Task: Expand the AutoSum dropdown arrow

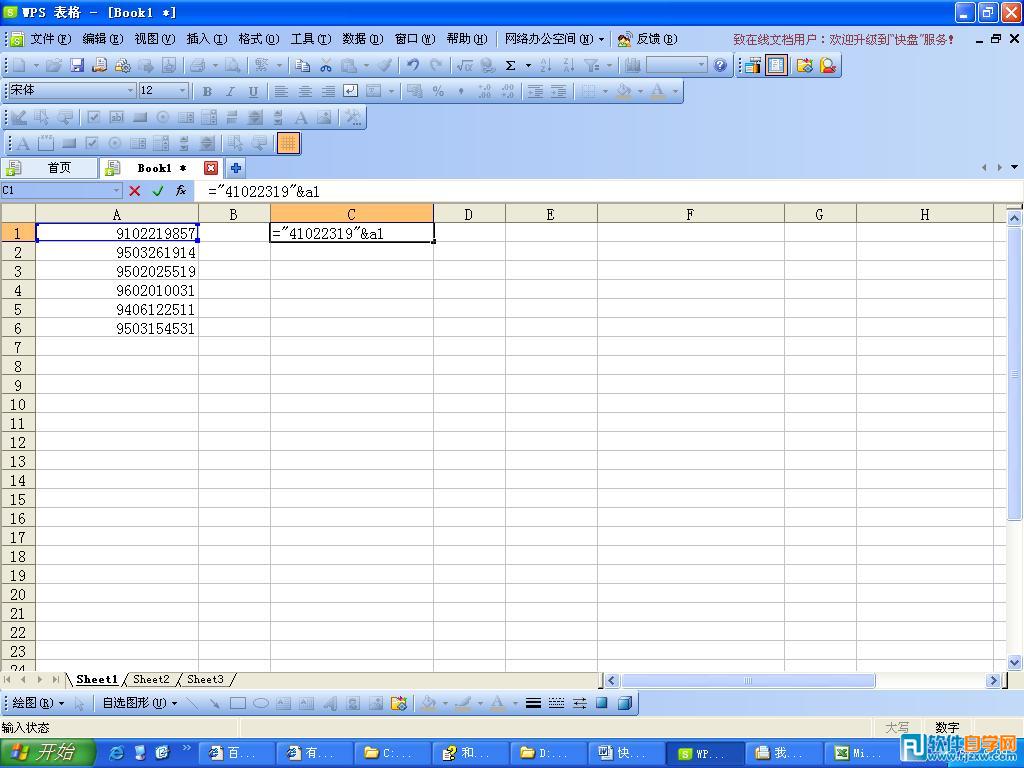Action: (528, 65)
